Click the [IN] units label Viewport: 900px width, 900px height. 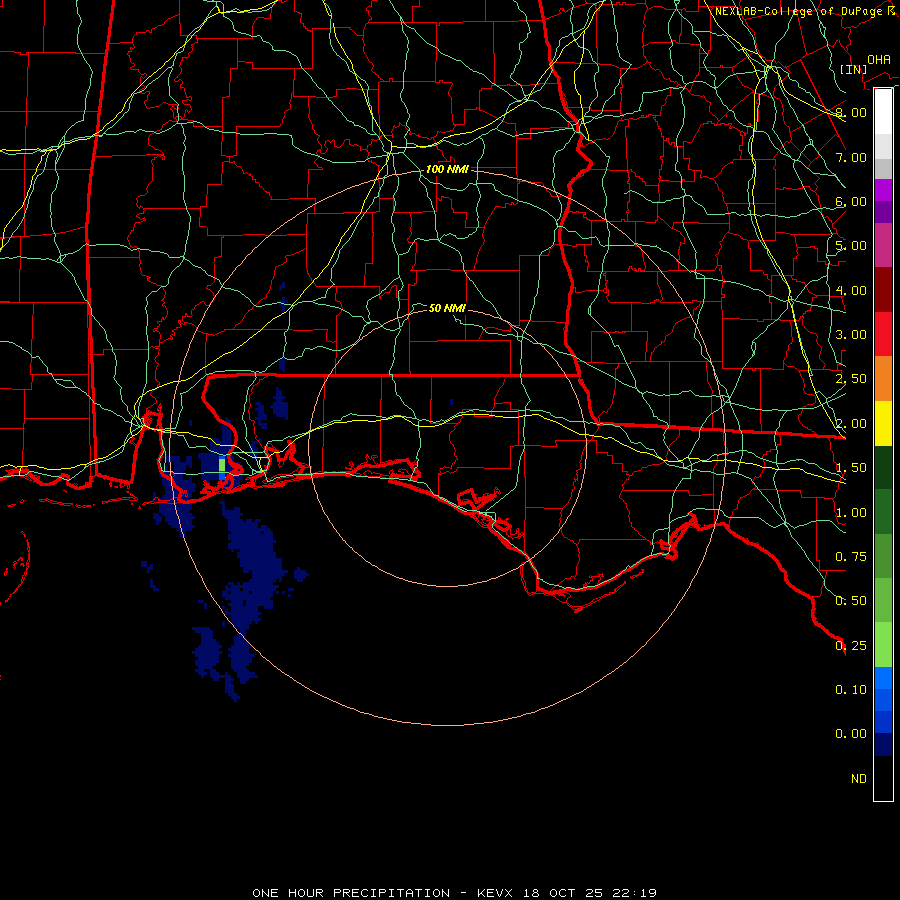click(x=853, y=69)
